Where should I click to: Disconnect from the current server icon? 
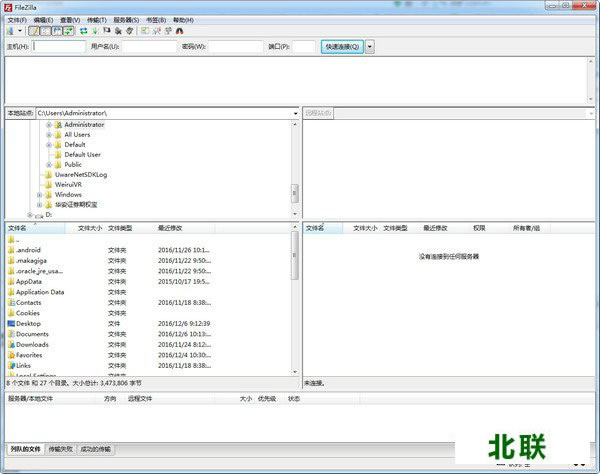click(x=118, y=31)
